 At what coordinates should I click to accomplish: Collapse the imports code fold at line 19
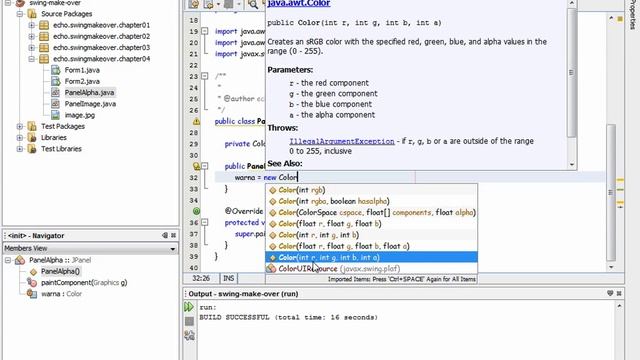[205, 31]
